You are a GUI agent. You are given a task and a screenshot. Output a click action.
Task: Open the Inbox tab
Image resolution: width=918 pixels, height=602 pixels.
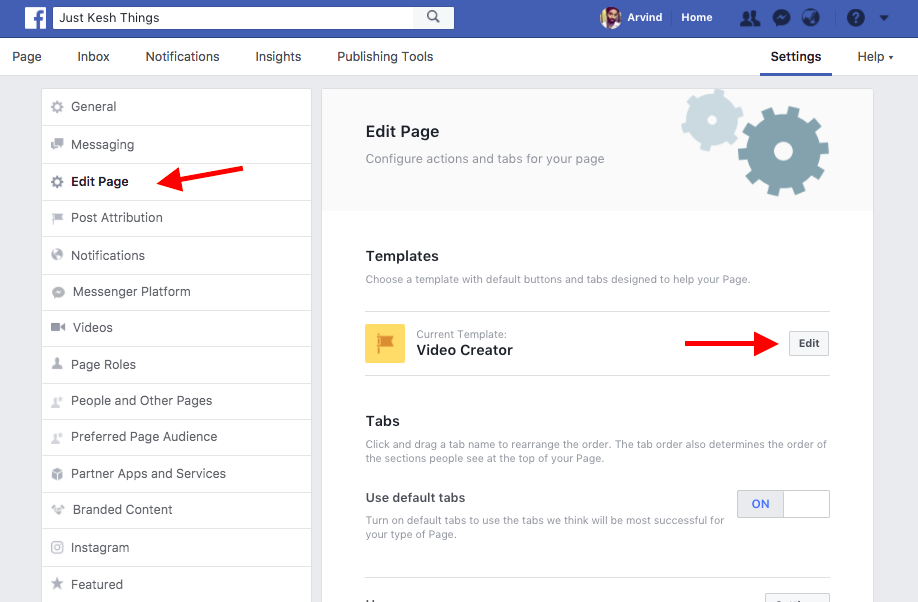[x=93, y=57]
